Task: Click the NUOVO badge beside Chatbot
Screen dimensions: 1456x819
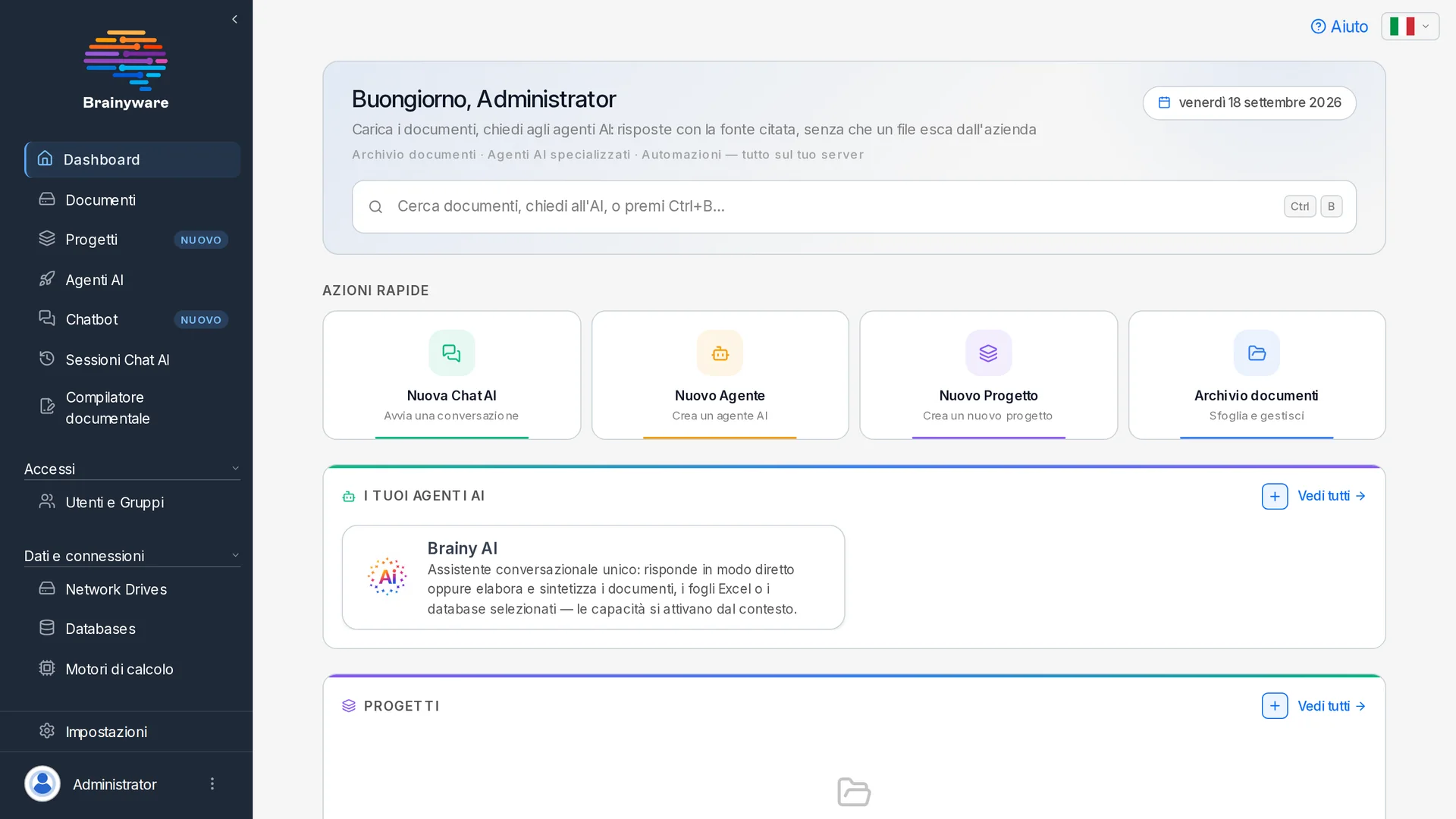Action: pyautogui.click(x=201, y=320)
